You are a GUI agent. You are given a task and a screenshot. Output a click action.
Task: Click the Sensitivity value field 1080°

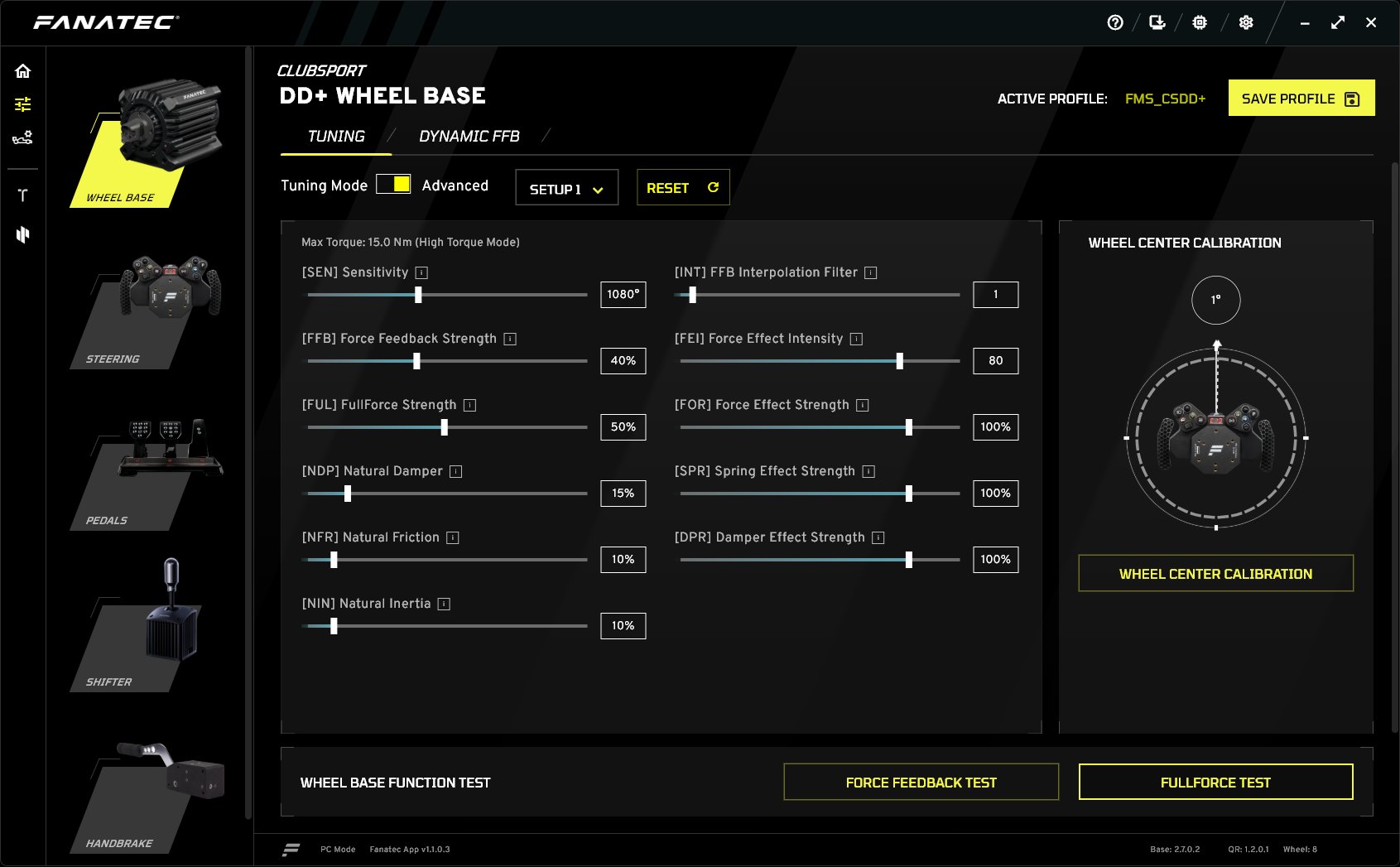pos(623,295)
